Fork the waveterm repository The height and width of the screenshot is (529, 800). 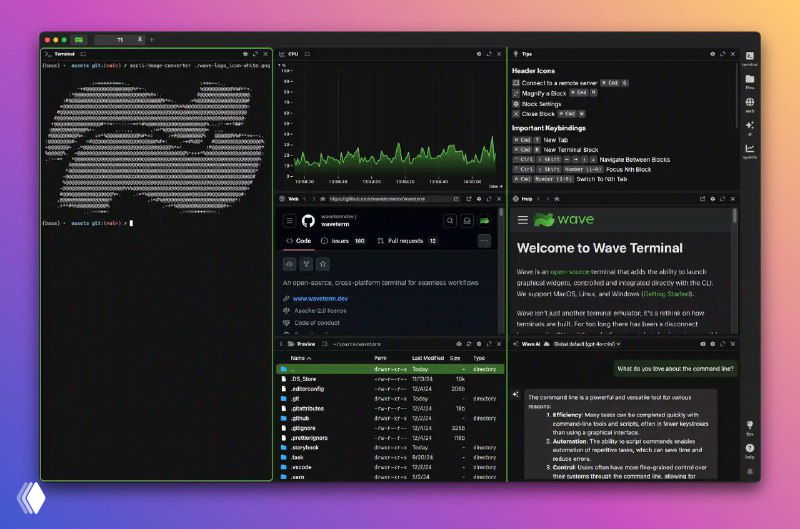pyautogui.click(x=306, y=264)
